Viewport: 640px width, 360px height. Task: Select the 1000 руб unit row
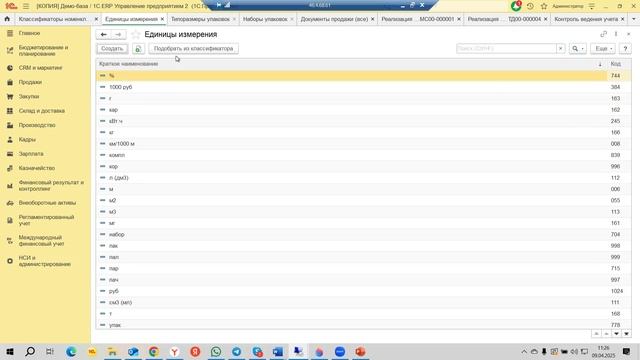363,87
